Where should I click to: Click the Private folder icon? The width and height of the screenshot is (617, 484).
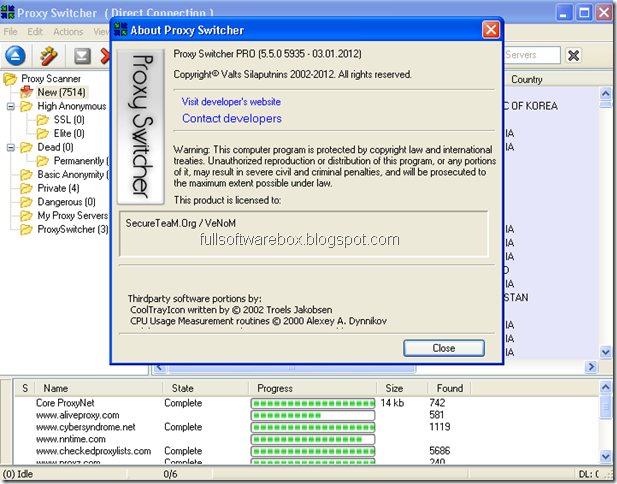[x=26, y=188]
